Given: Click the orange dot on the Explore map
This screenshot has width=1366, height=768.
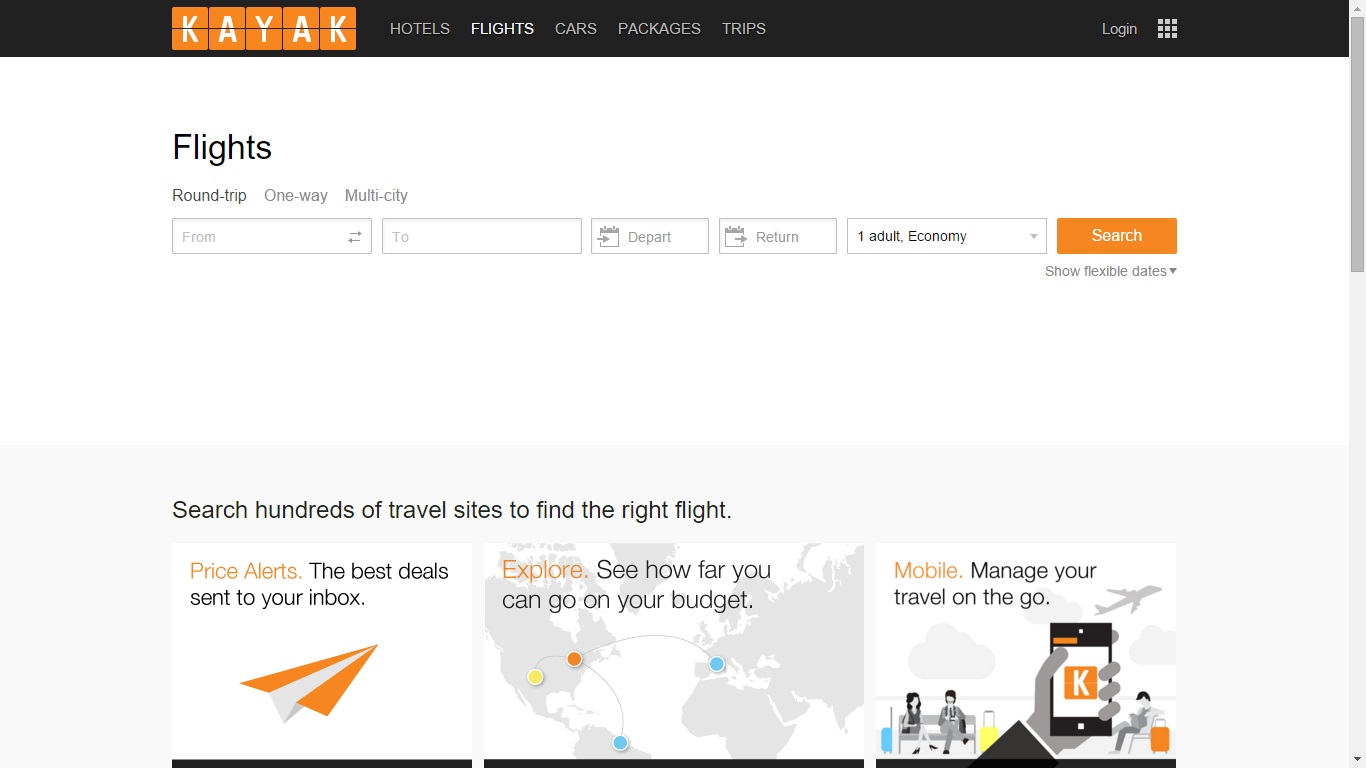Looking at the screenshot, I should (574, 659).
